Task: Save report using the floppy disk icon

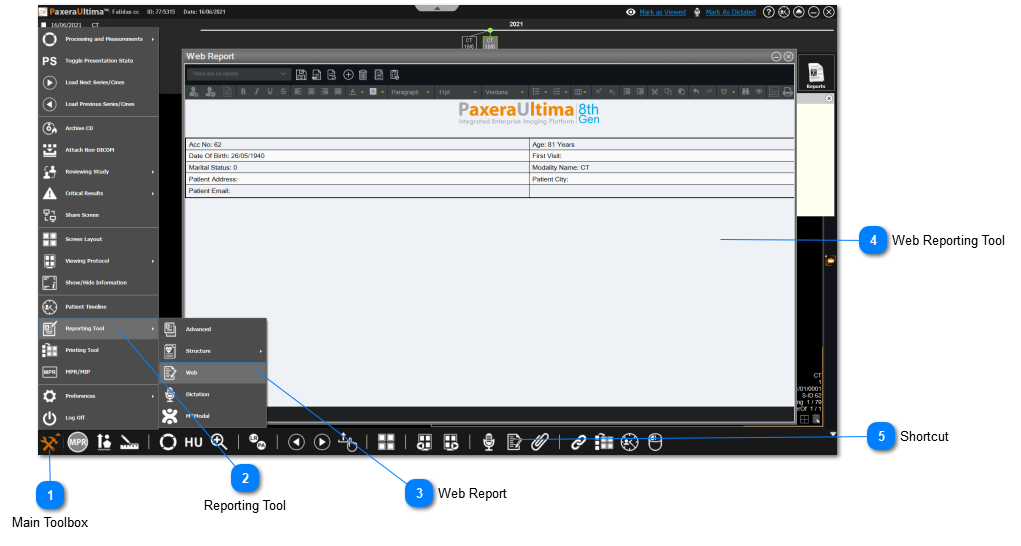Action: click(301, 74)
